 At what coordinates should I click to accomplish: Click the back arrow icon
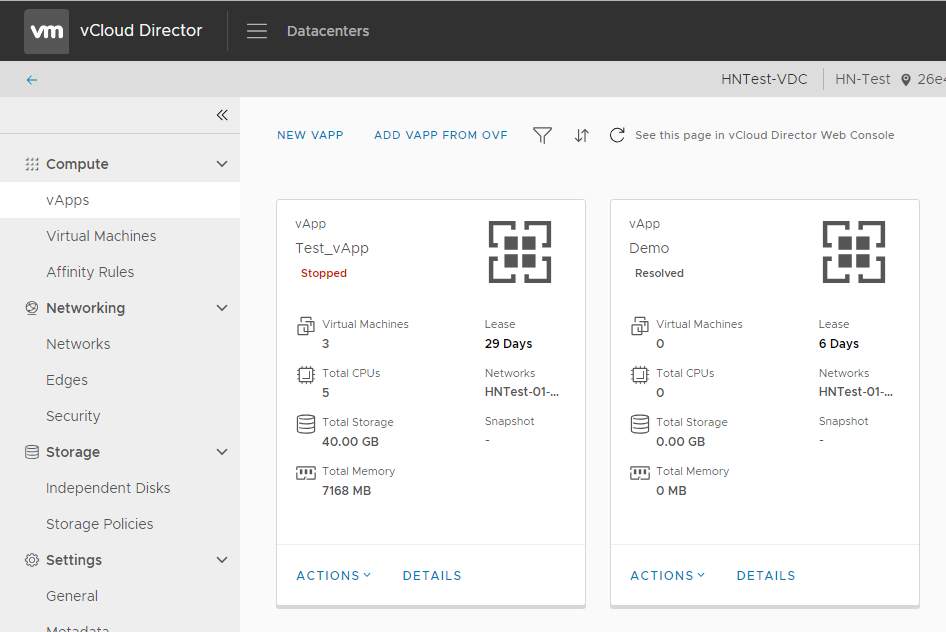[32, 80]
